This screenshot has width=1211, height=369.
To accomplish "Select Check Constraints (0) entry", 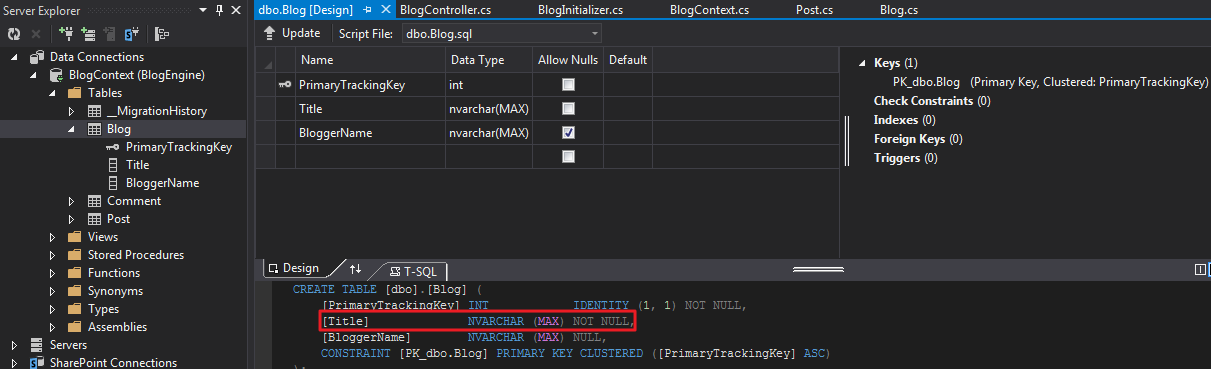I will [x=932, y=101].
